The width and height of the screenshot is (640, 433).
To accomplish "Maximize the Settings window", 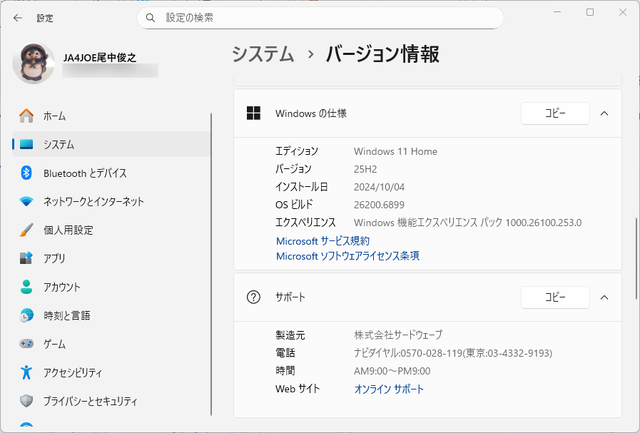I will pos(590,12).
